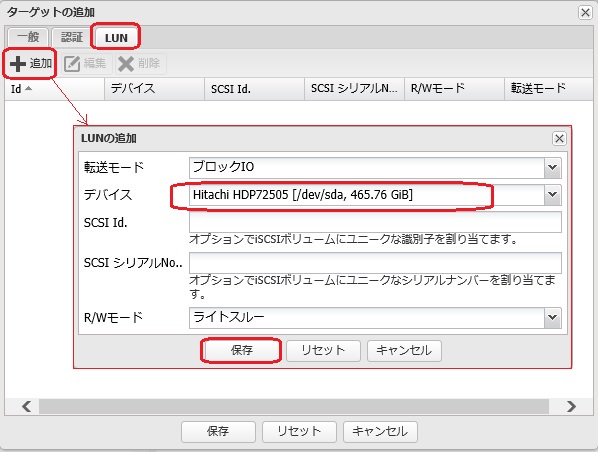Expand the デバイス dropdown with Hitachi HDP72505
Screen dimensions: 598x452
[552, 195]
